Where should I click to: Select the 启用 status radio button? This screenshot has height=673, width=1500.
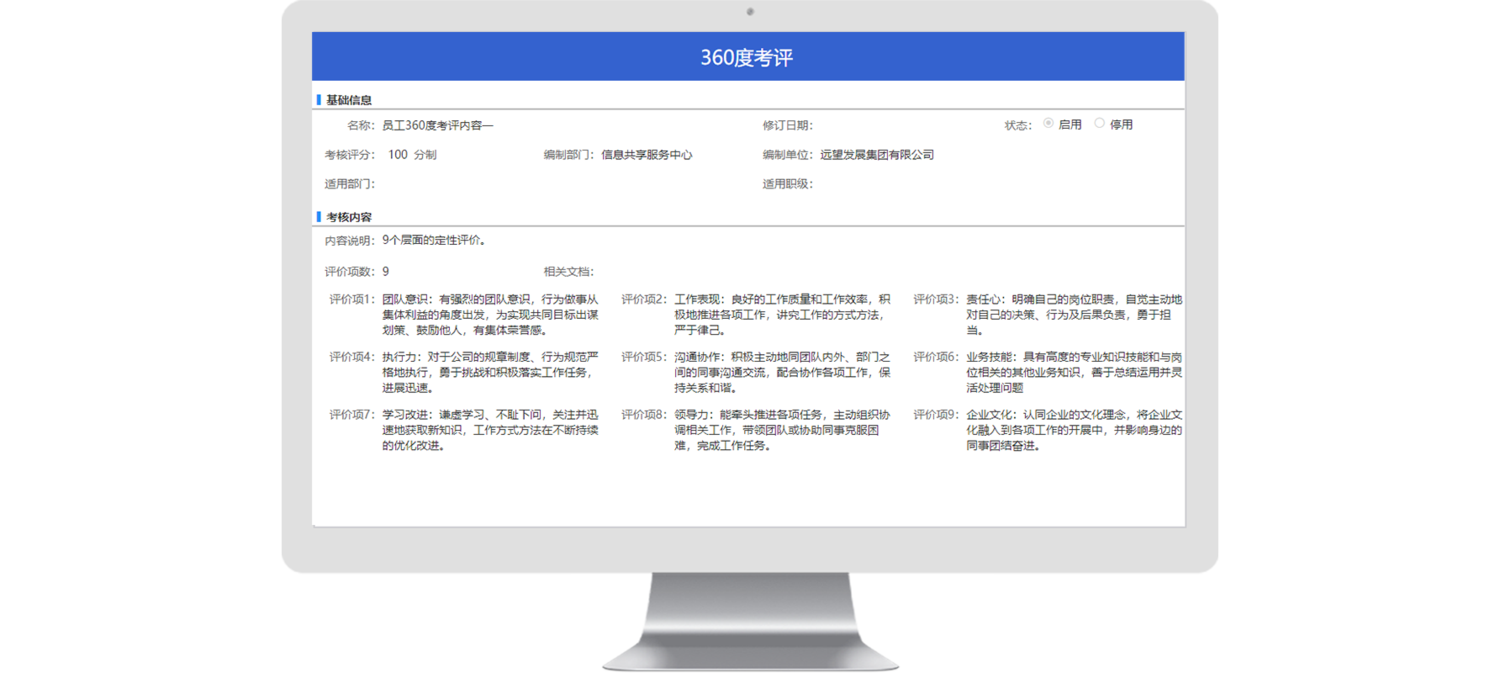[x=1048, y=124]
